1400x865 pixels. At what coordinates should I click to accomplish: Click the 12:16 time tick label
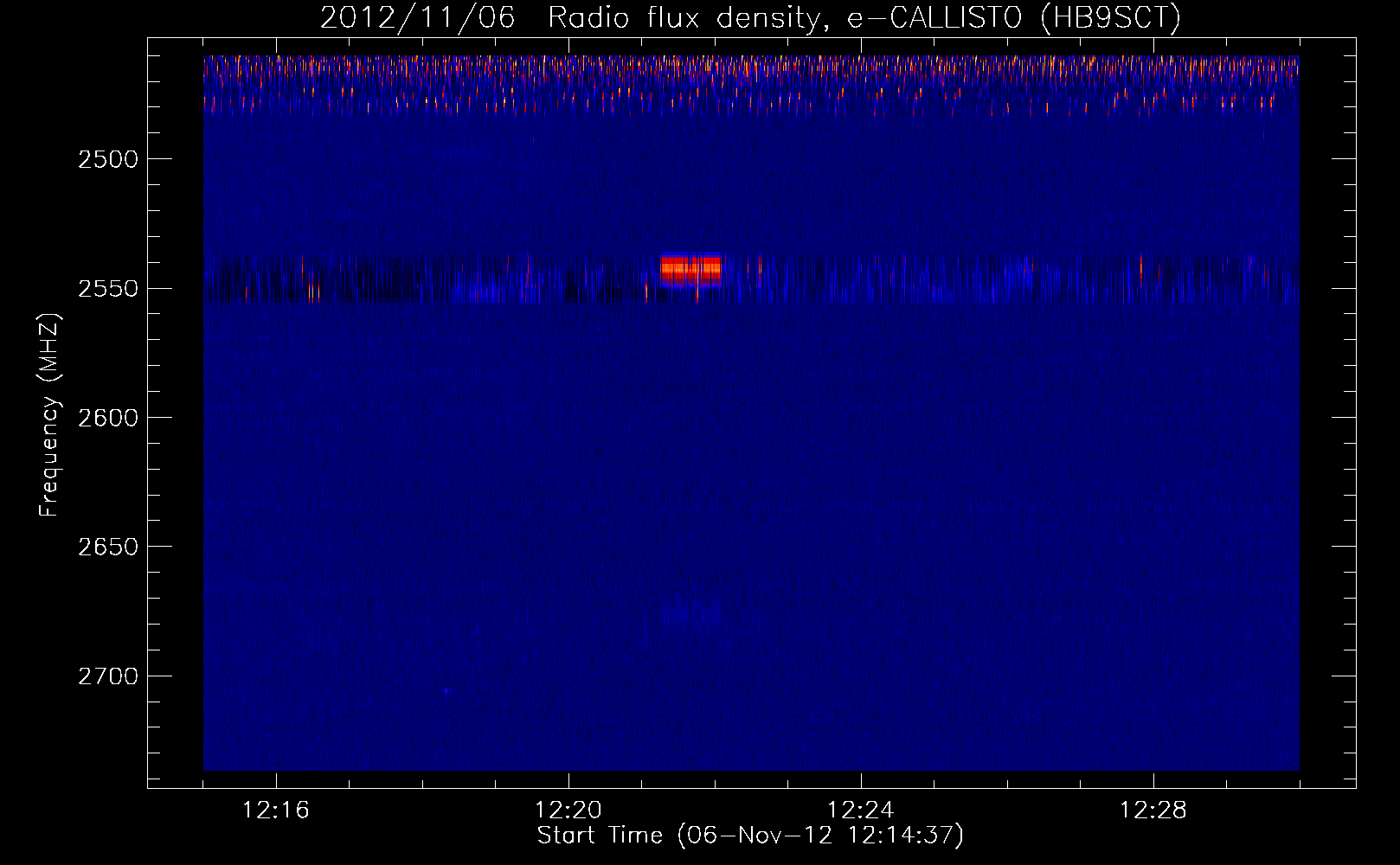(276, 811)
